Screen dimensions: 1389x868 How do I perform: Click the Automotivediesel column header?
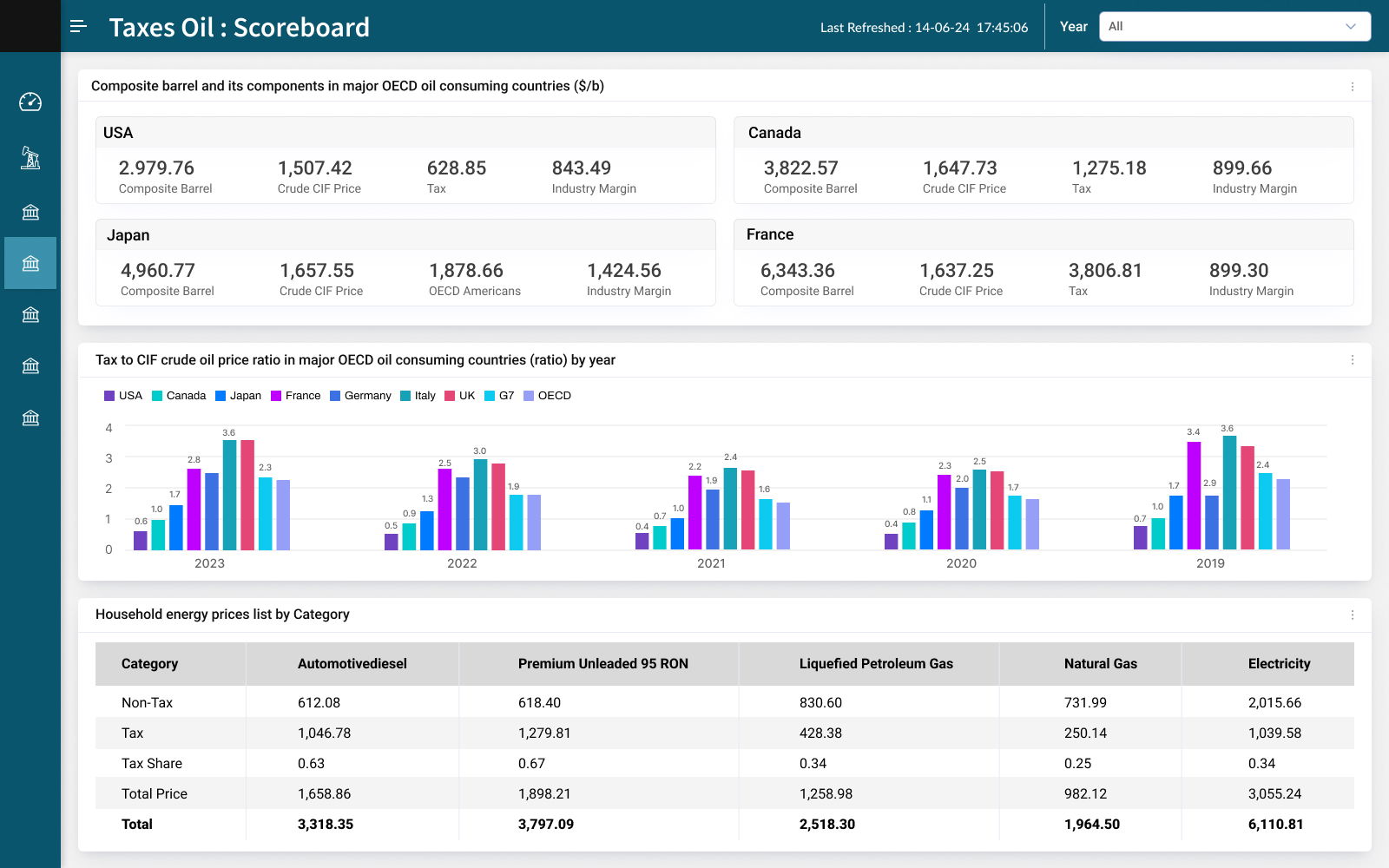pos(352,664)
